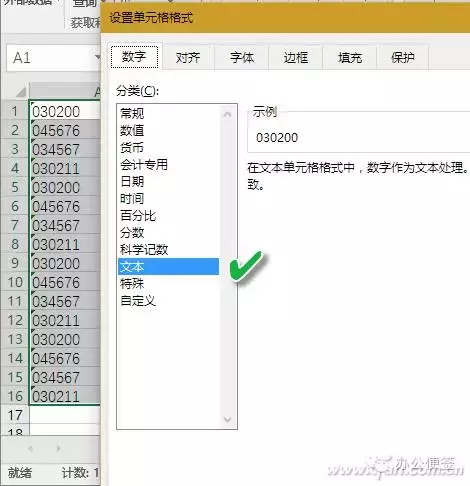Image resolution: width=470 pixels, height=486 pixels.
Task: Select the highlighted 文本 category
Action: (x=169, y=267)
